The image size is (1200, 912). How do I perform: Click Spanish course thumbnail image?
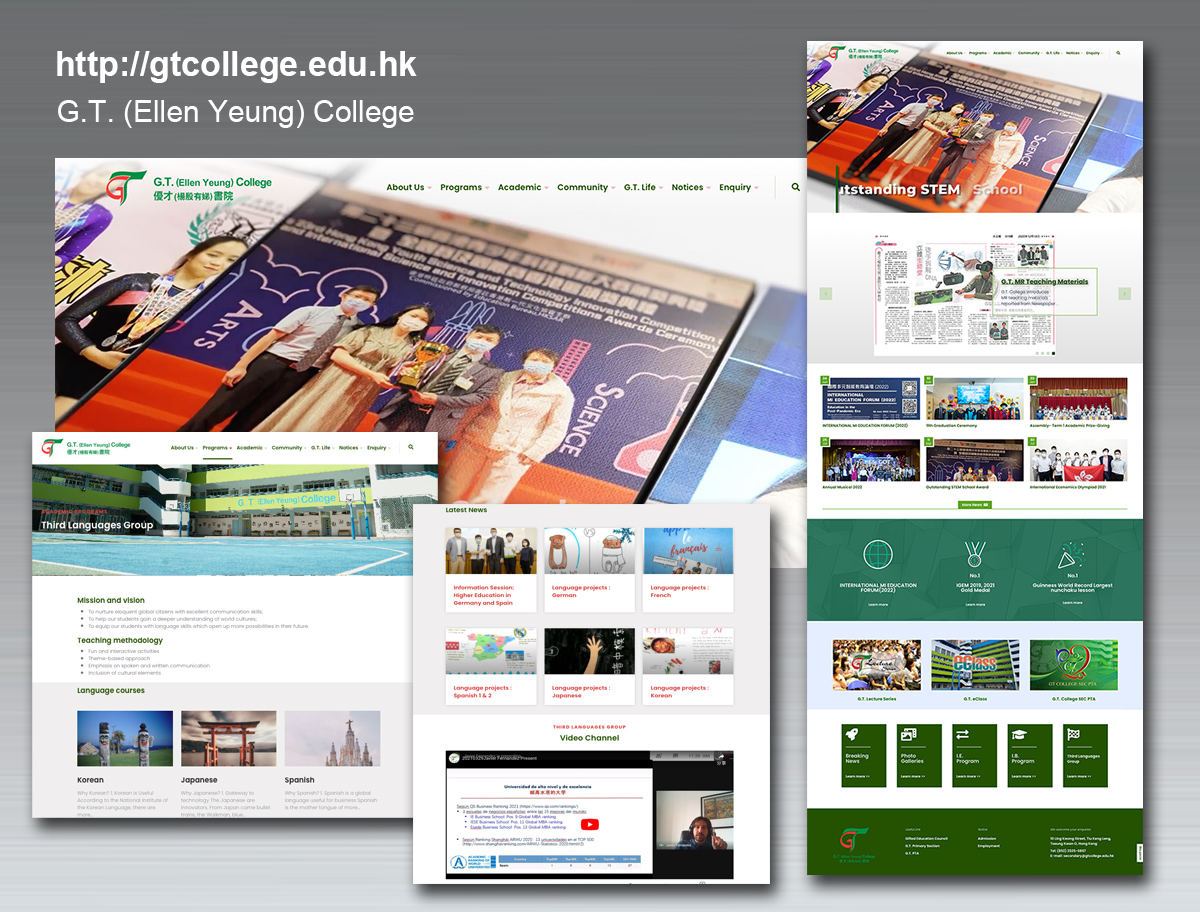332,738
